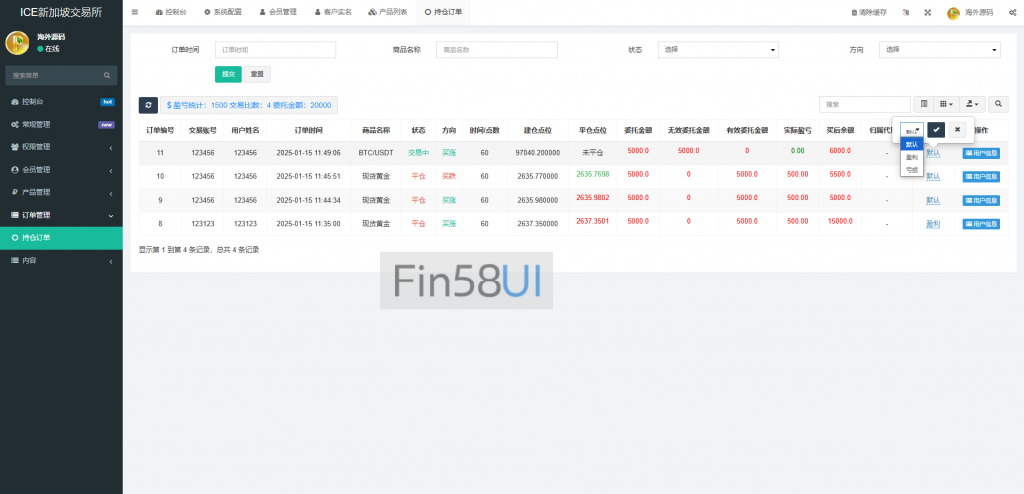Click the 订单时间 input field
Viewport: 1024px width, 494px height.
275,50
